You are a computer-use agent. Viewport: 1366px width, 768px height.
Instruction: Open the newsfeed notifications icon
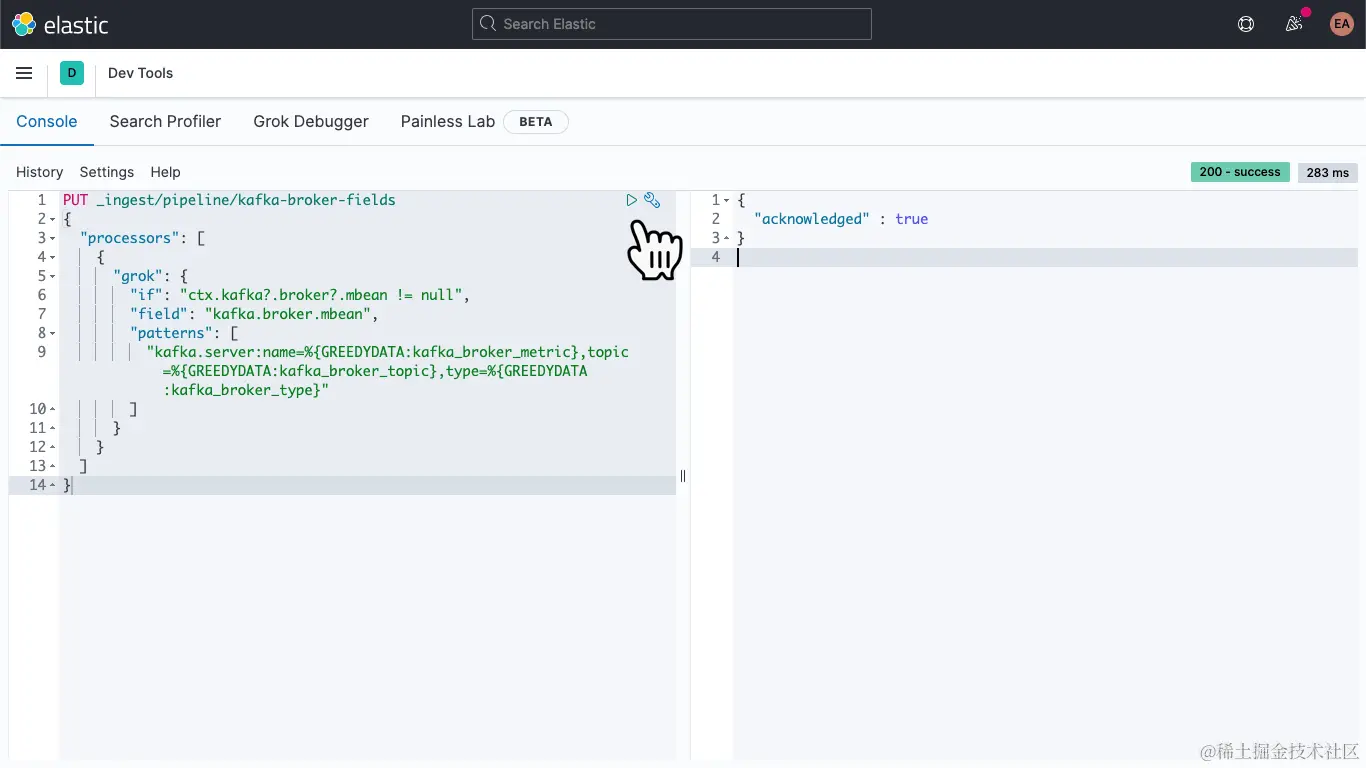(1293, 24)
